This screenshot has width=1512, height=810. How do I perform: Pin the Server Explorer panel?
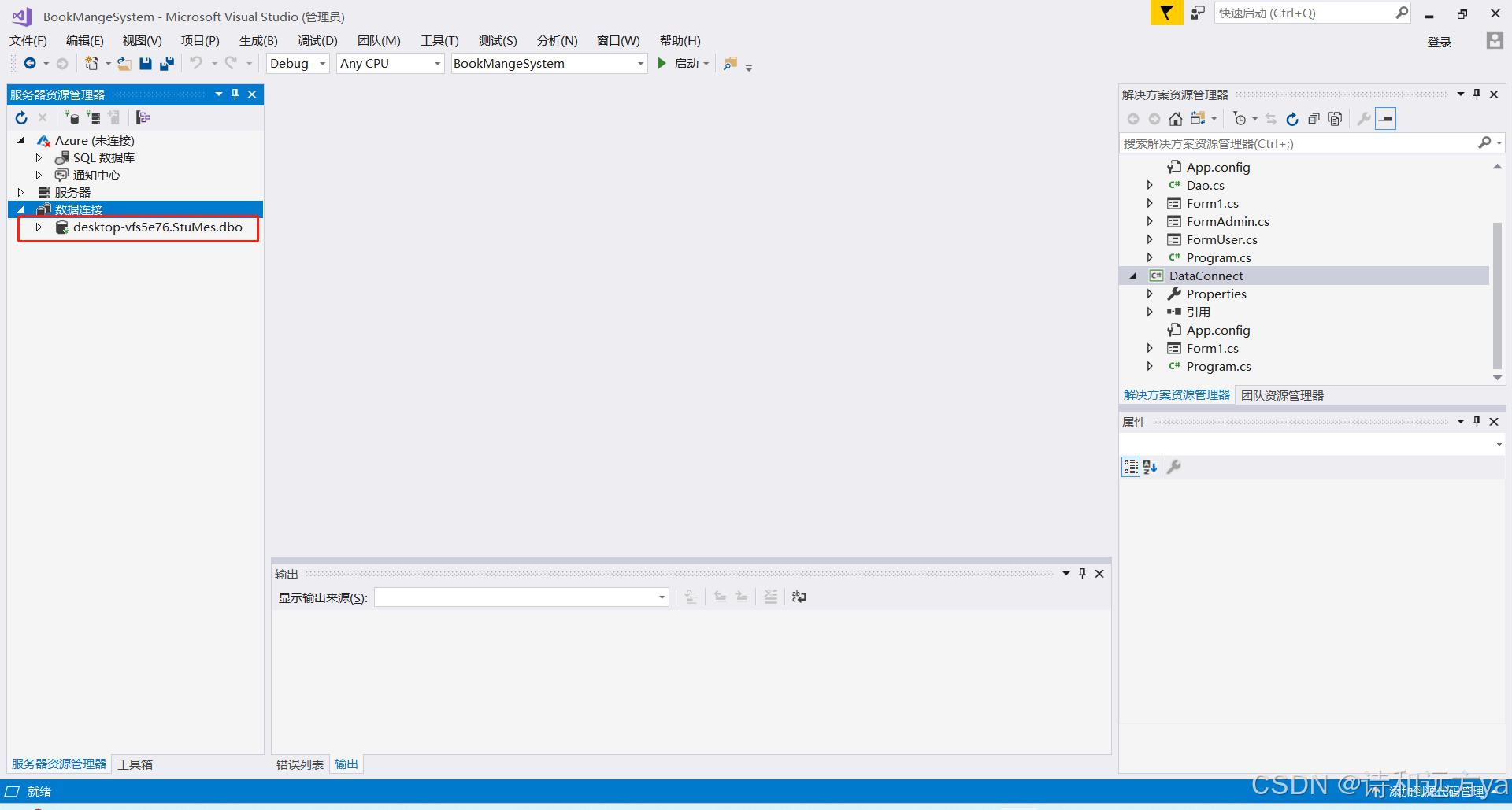235,94
